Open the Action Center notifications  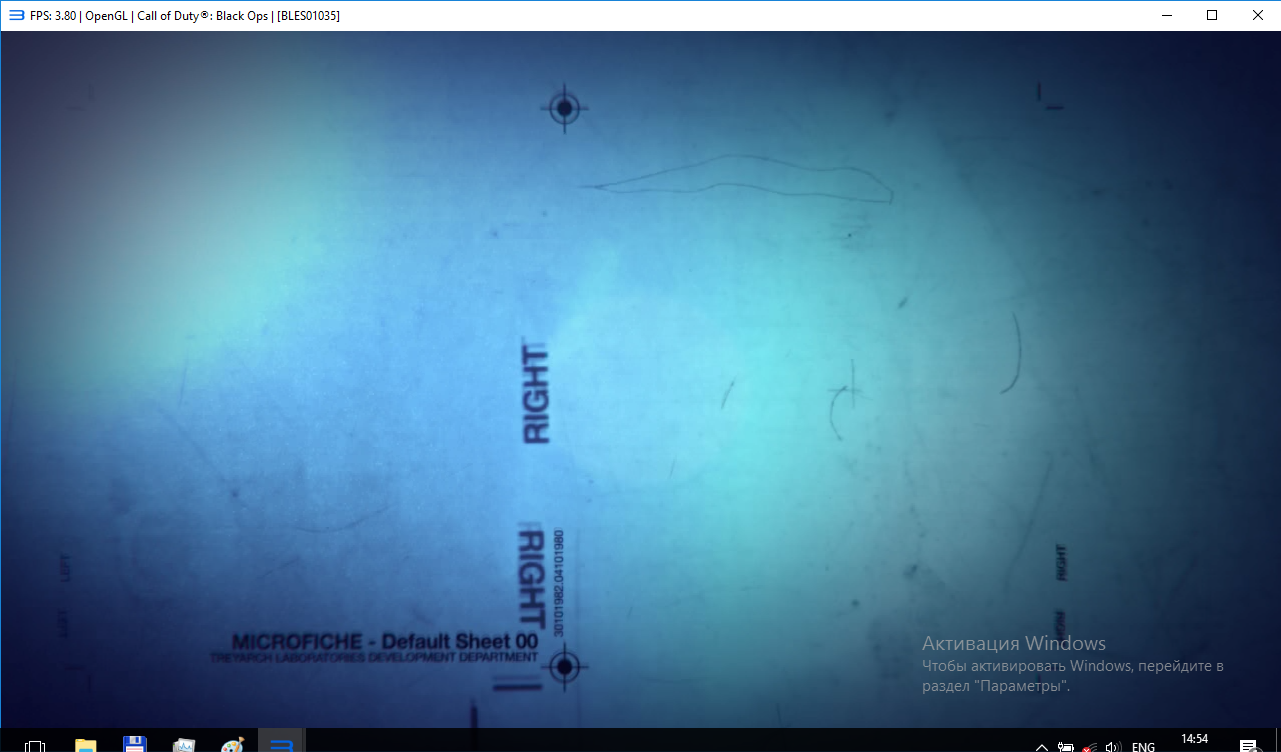1248,746
